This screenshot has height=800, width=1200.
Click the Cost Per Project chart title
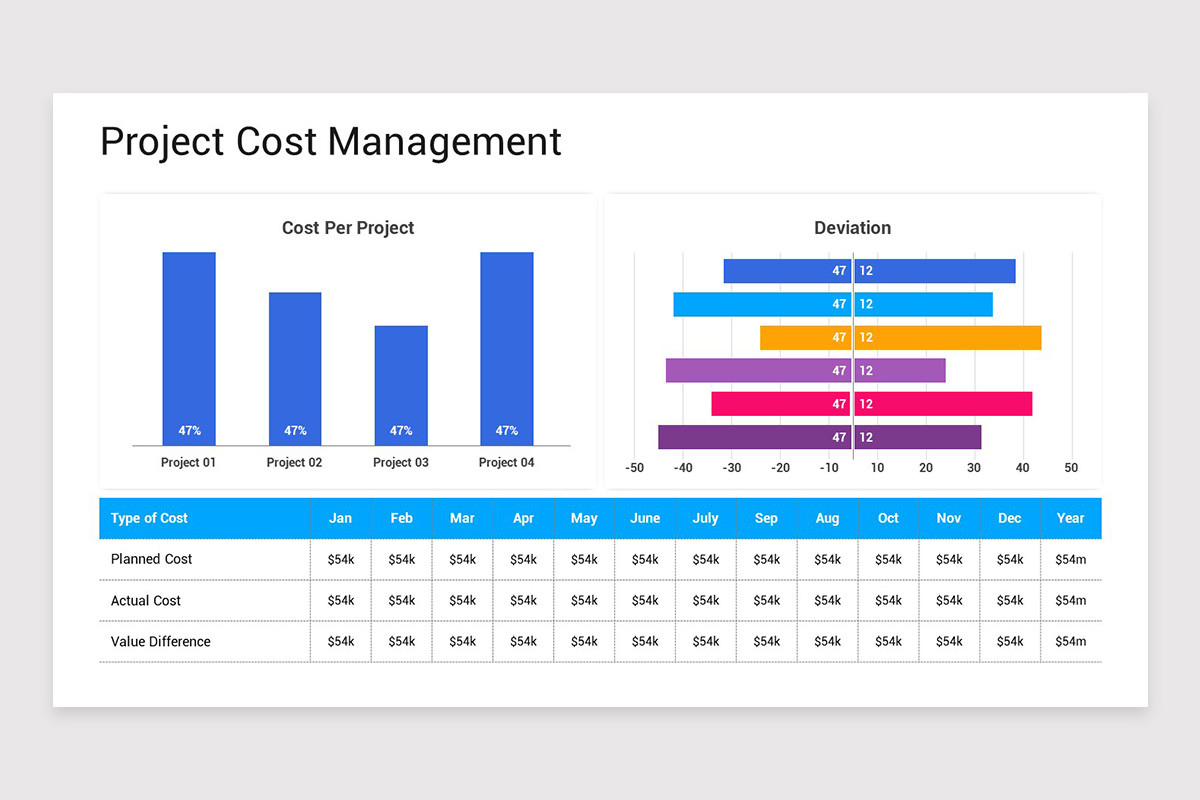[x=347, y=228]
